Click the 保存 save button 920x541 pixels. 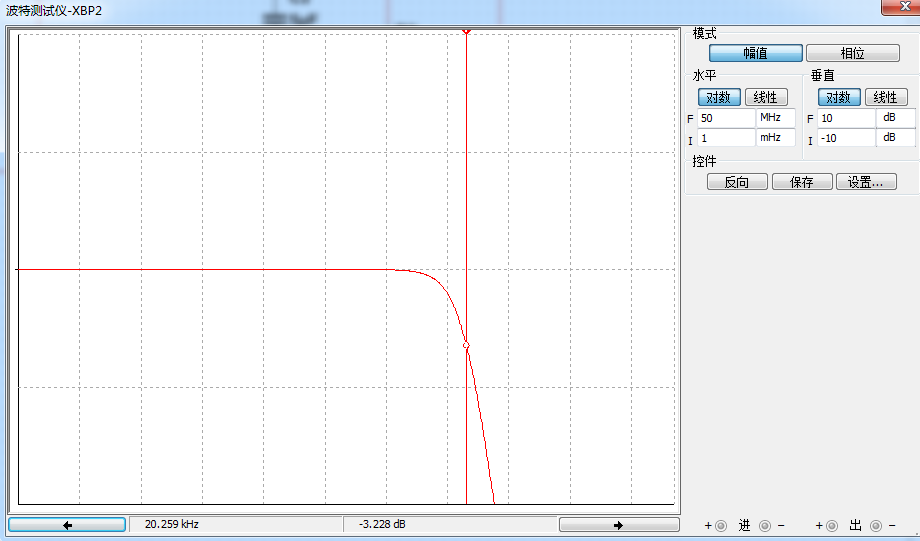tap(801, 182)
